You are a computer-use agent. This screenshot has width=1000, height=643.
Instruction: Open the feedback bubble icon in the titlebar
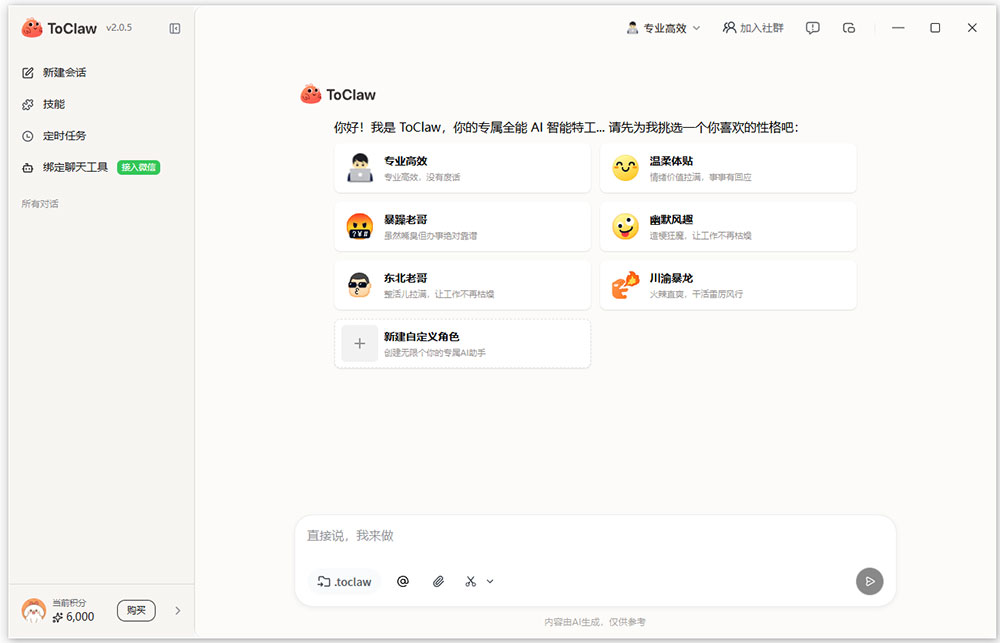point(812,28)
